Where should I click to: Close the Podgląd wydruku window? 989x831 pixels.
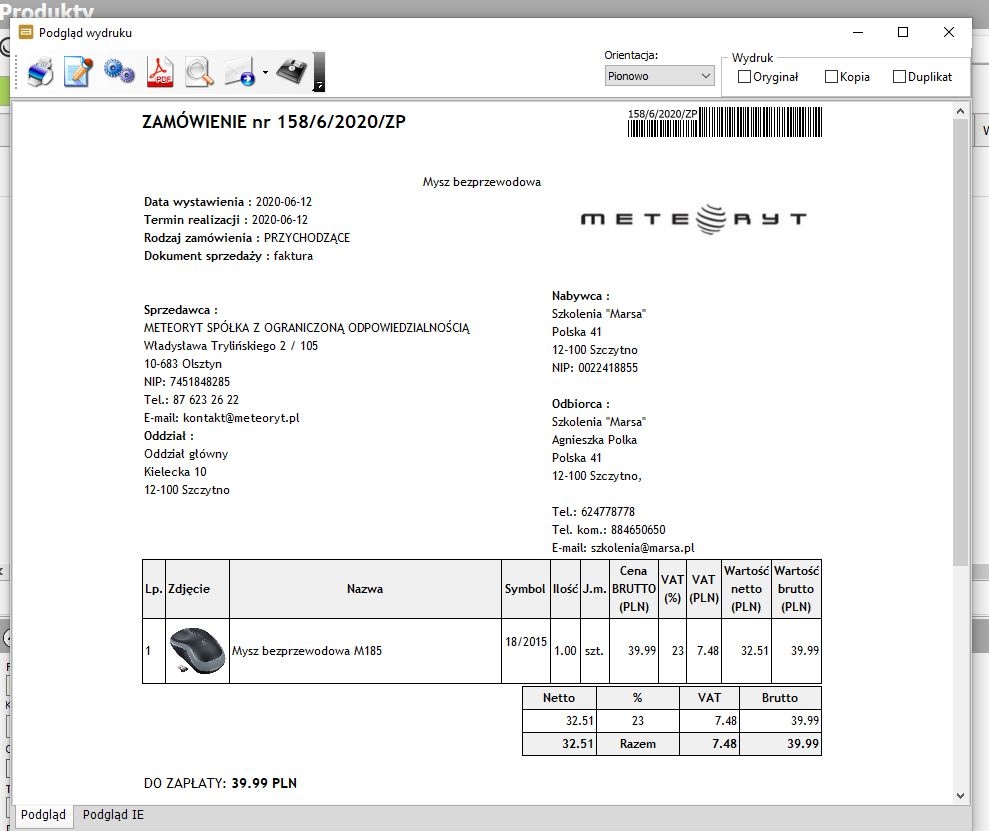tap(949, 32)
